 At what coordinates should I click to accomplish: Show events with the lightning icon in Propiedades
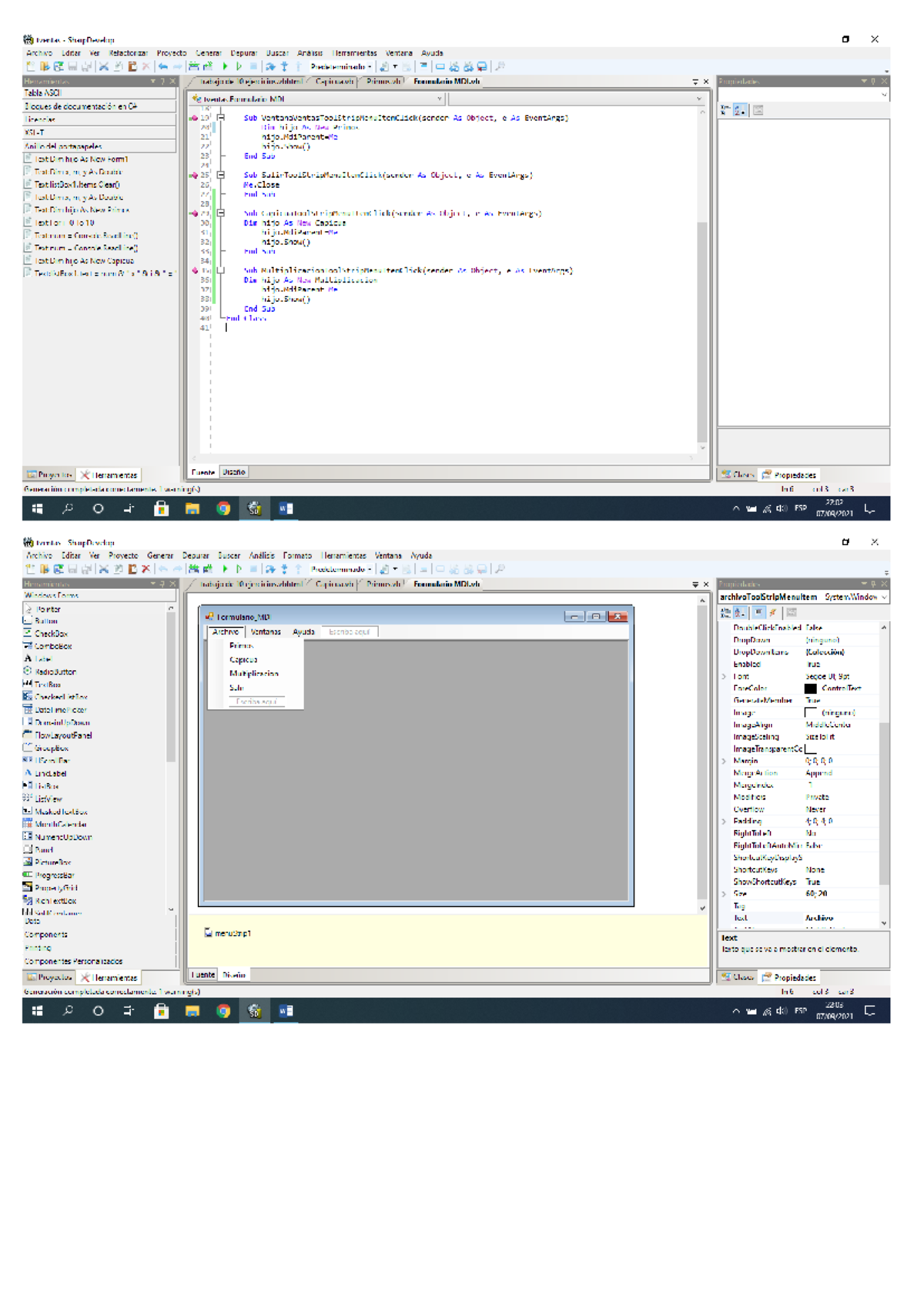(x=772, y=613)
